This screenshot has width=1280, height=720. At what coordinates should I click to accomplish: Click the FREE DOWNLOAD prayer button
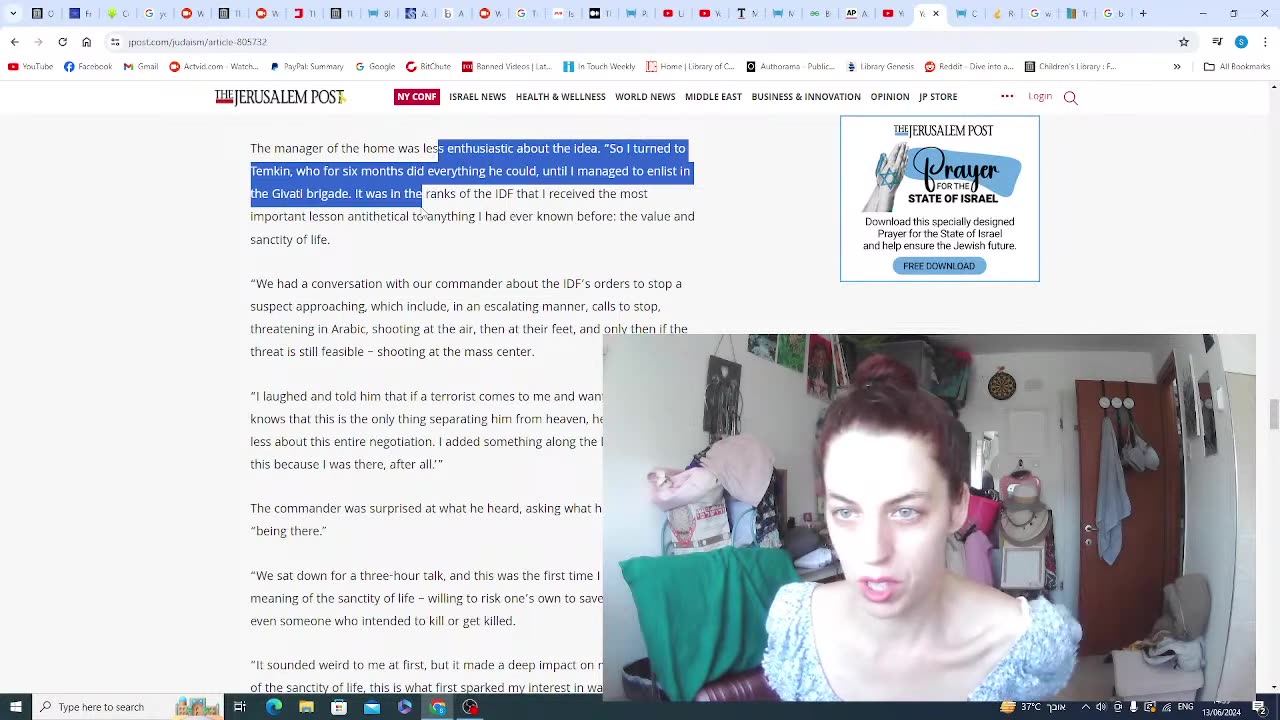[939, 266]
